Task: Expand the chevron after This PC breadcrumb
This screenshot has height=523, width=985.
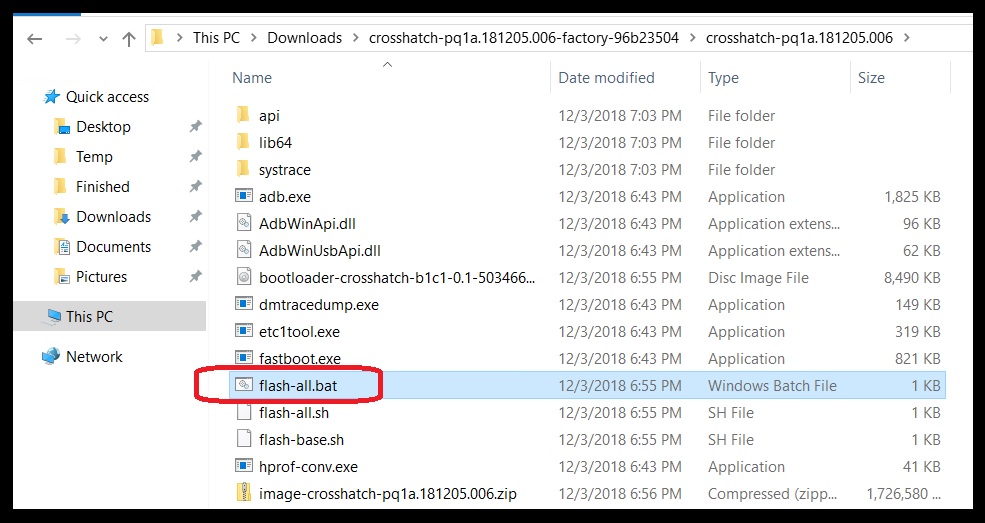Action: (x=254, y=38)
